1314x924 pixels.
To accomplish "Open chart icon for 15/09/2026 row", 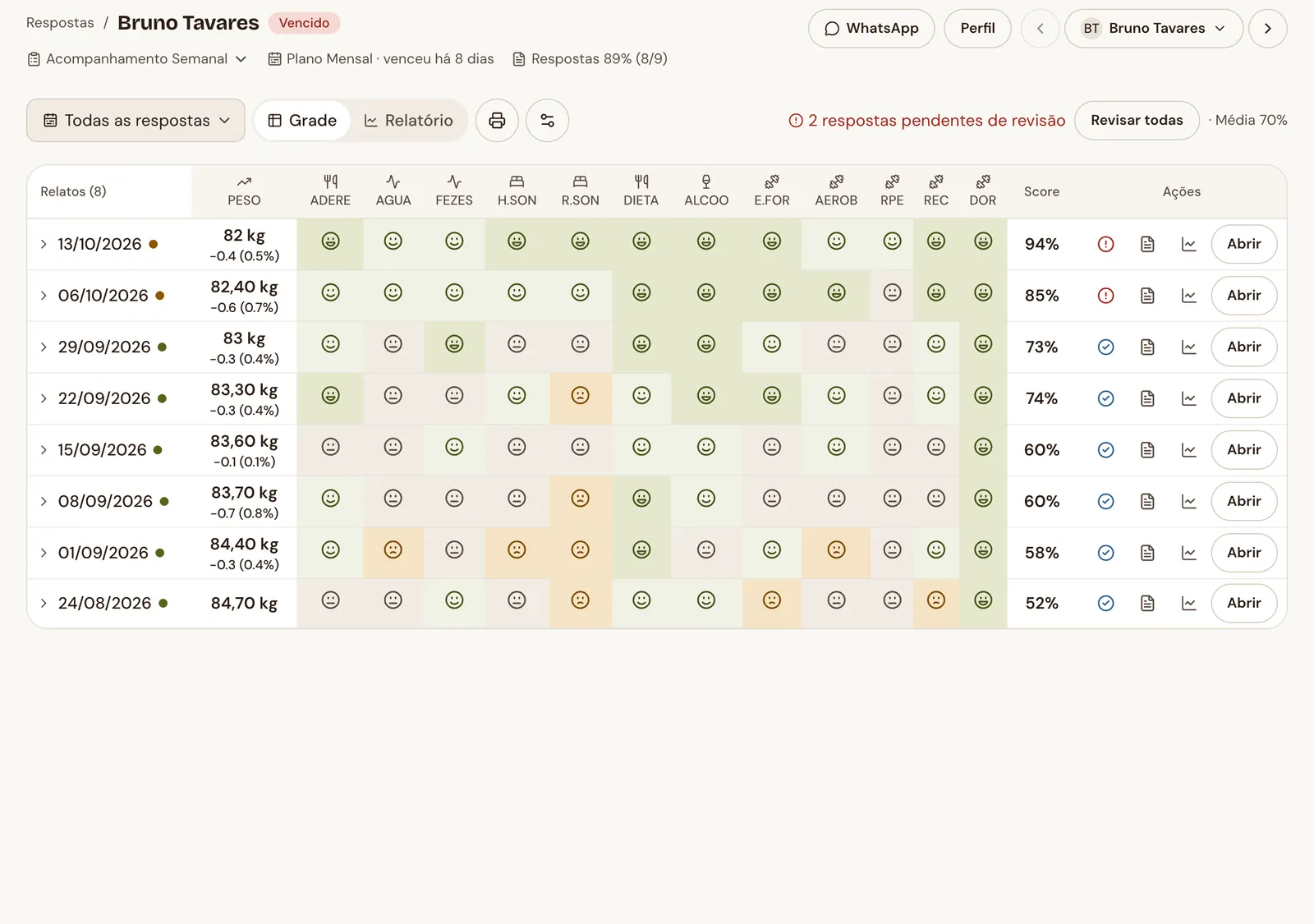I will click(x=1188, y=450).
